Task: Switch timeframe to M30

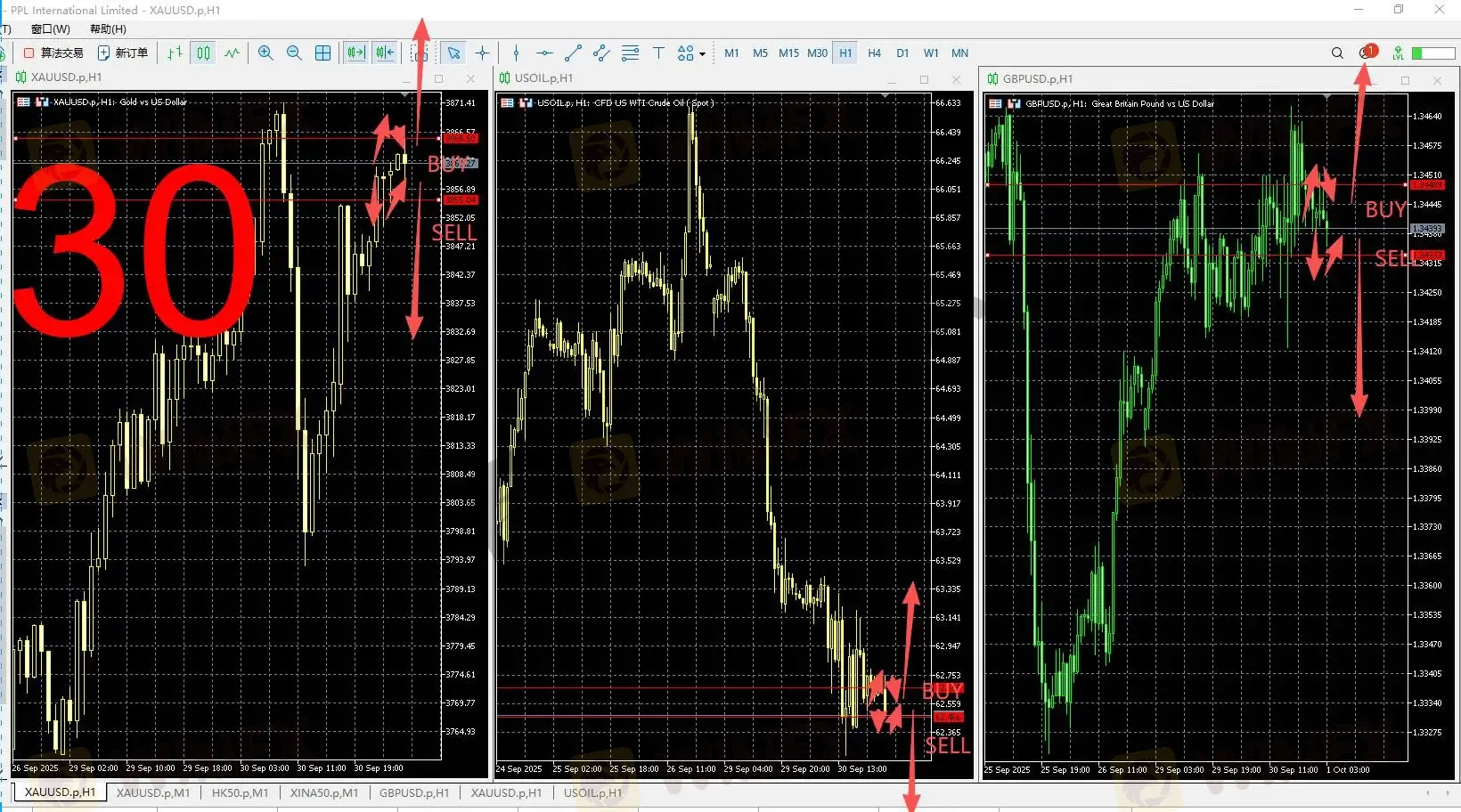Action: [817, 53]
